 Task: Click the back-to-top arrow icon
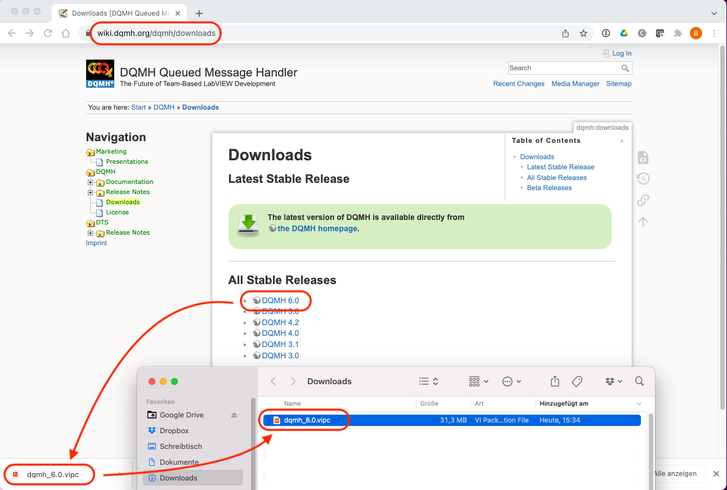[x=643, y=222]
